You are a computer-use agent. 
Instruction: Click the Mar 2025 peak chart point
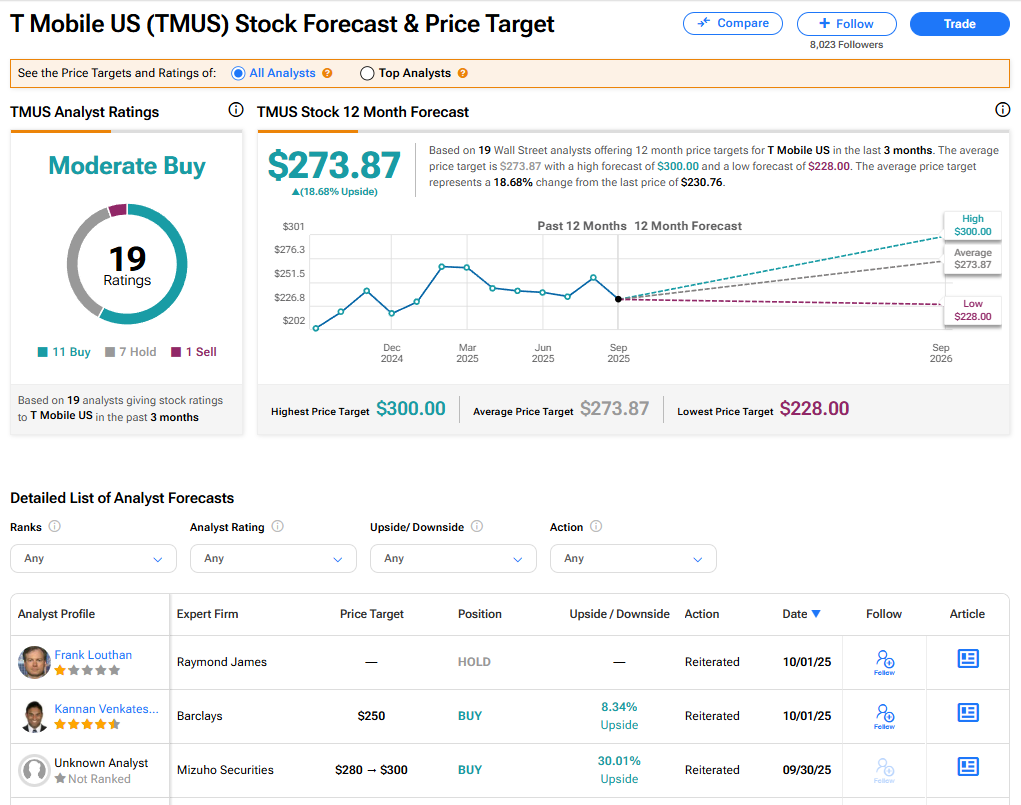(441, 266)
